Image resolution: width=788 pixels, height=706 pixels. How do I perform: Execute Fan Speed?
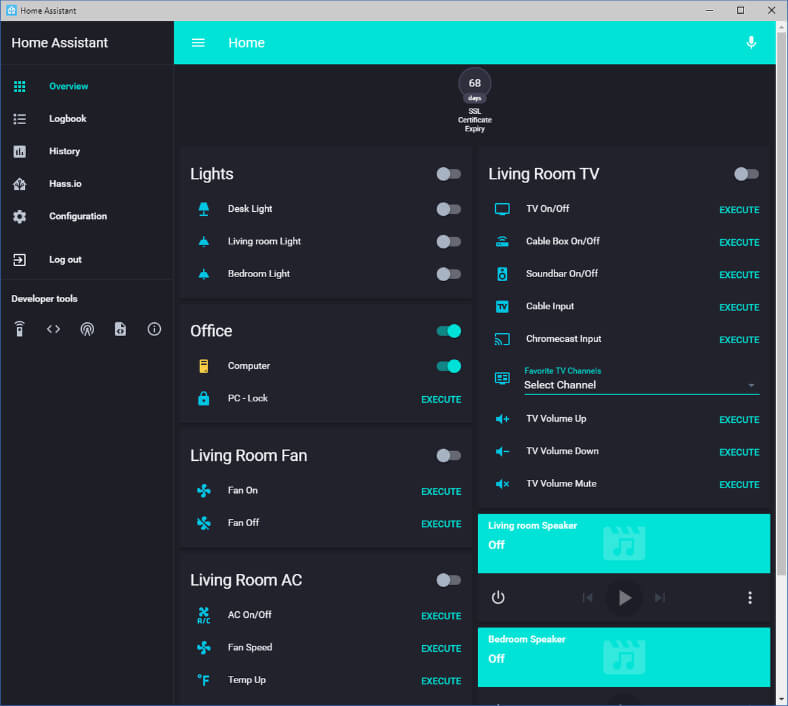tap(441, 649)
